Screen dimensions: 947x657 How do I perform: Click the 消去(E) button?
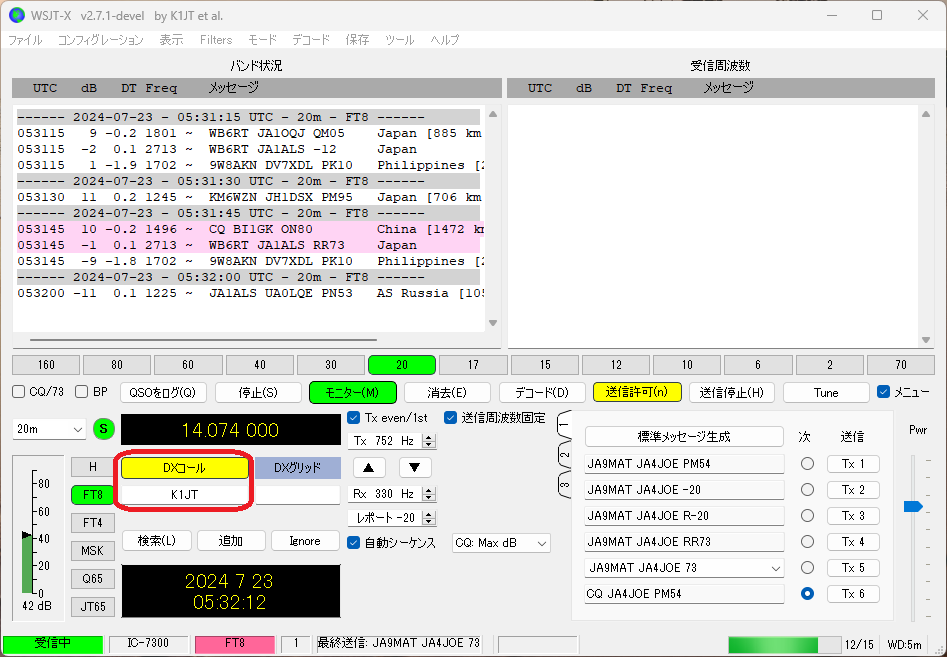click(447, 393)
